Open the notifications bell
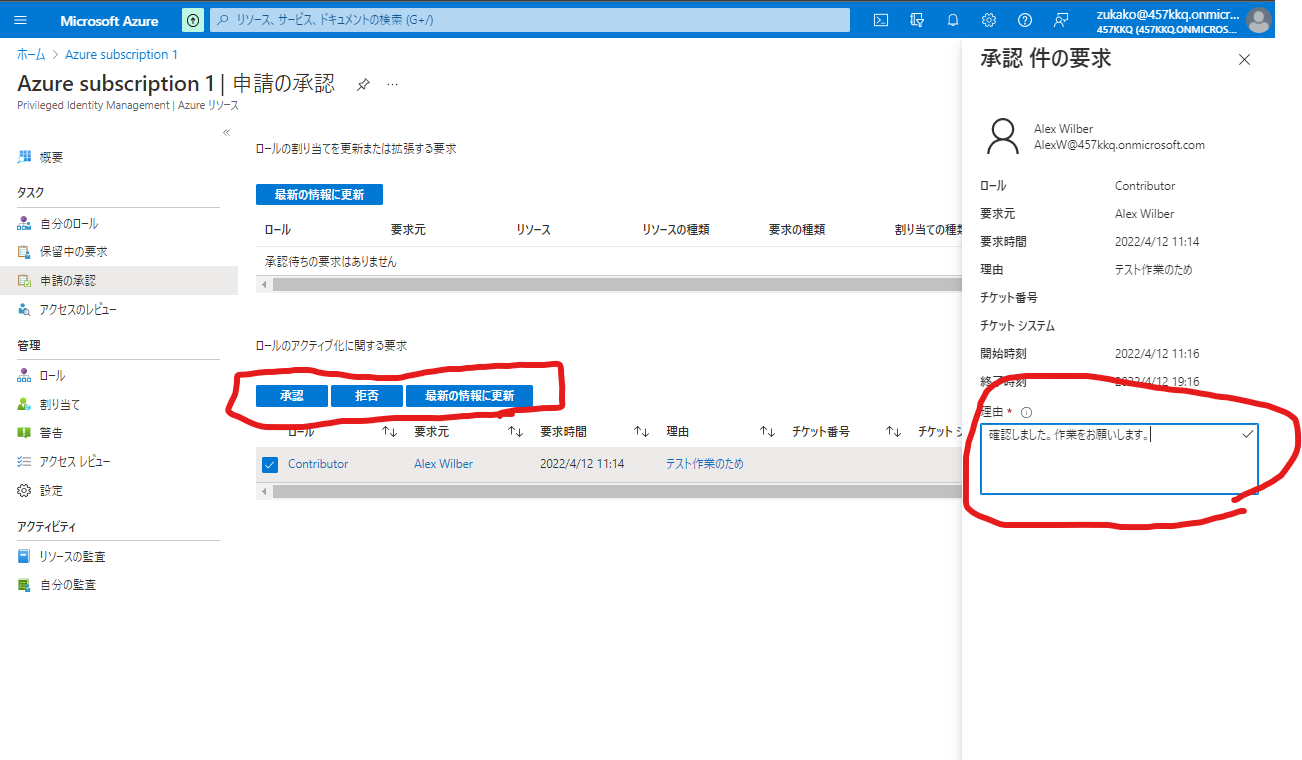The image size is (1302, 760). tap(953, 20)
